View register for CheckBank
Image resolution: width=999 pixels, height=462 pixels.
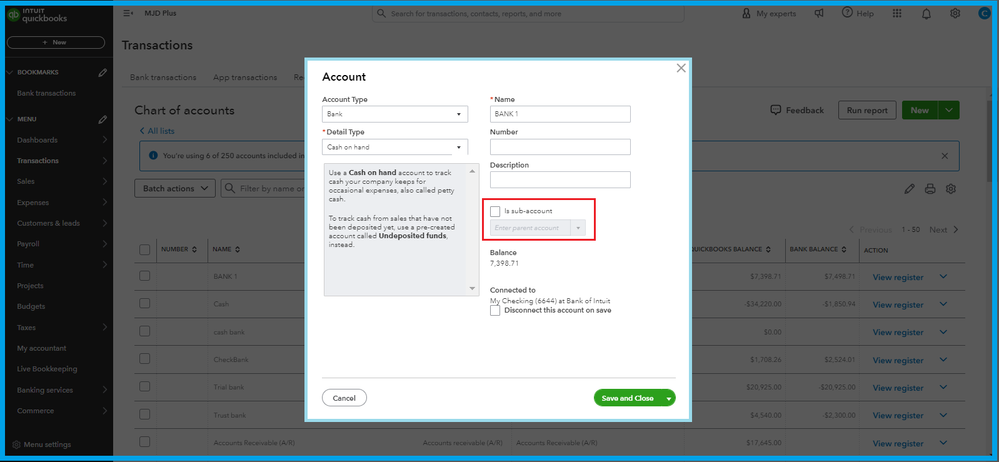[898, 360]
